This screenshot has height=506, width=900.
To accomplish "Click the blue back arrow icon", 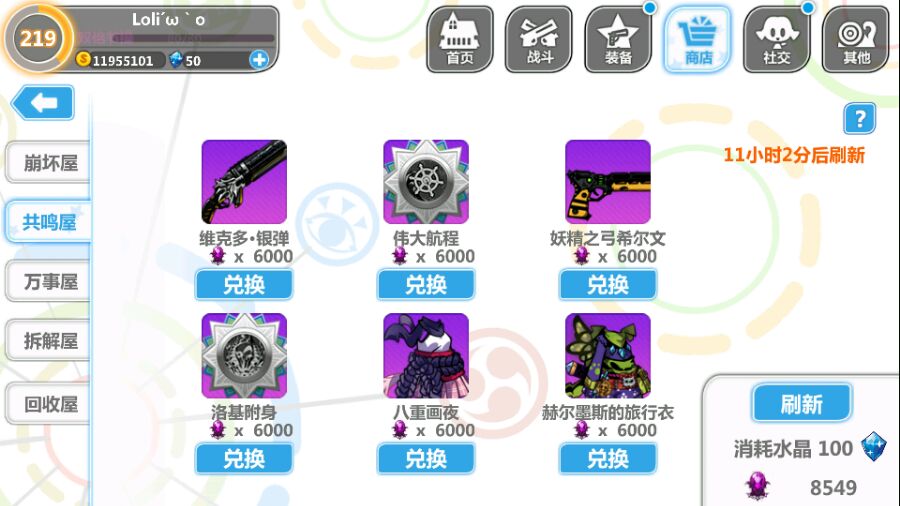I will [x=43, y=103].
